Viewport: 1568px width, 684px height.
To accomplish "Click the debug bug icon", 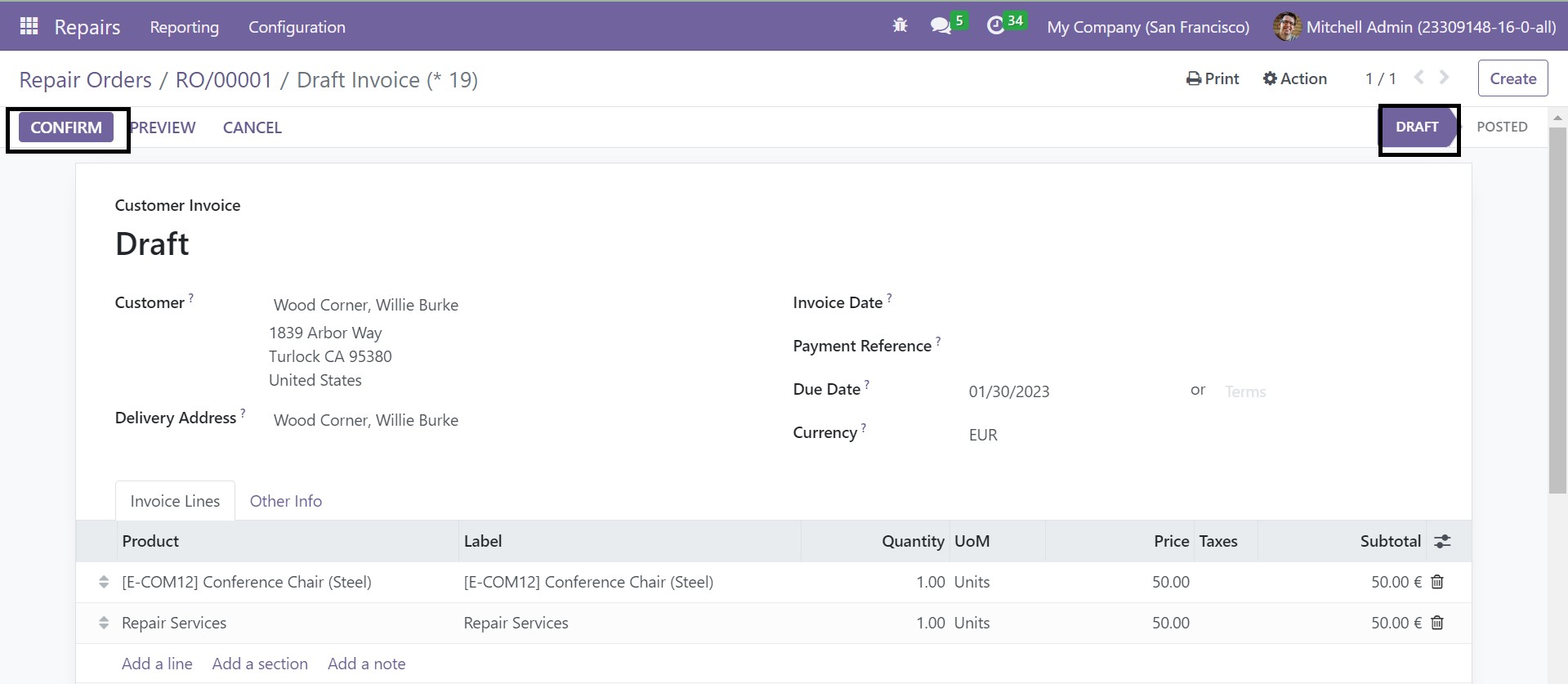I will tap(900, 26).
